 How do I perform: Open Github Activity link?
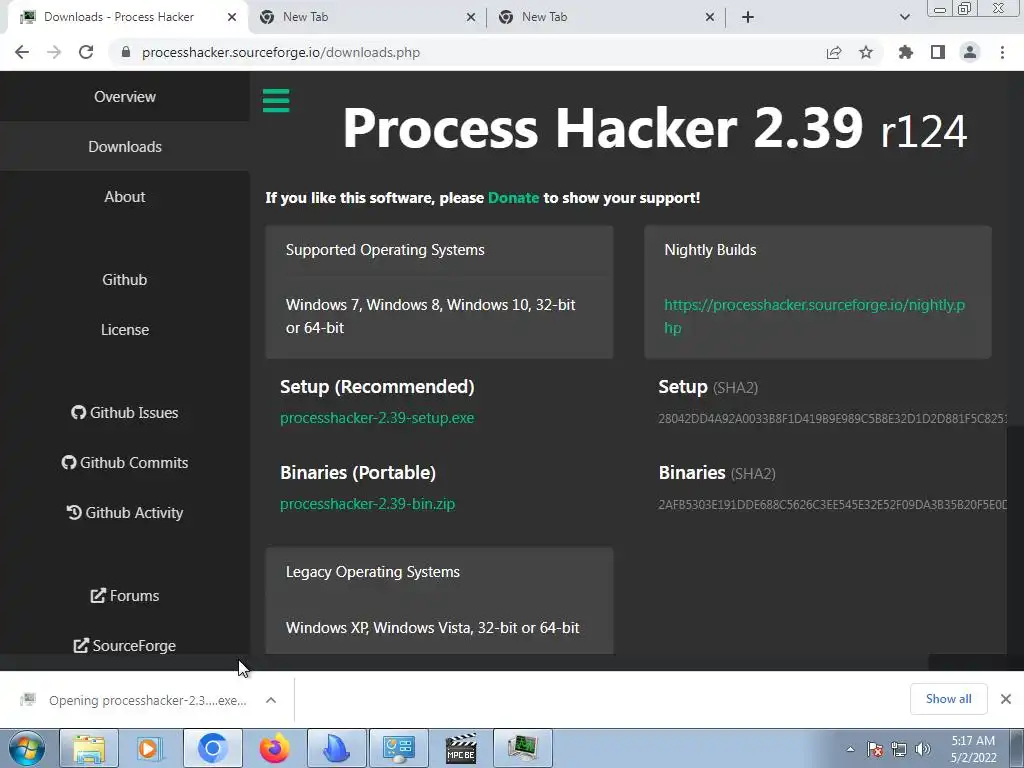(x=125, y=513)
